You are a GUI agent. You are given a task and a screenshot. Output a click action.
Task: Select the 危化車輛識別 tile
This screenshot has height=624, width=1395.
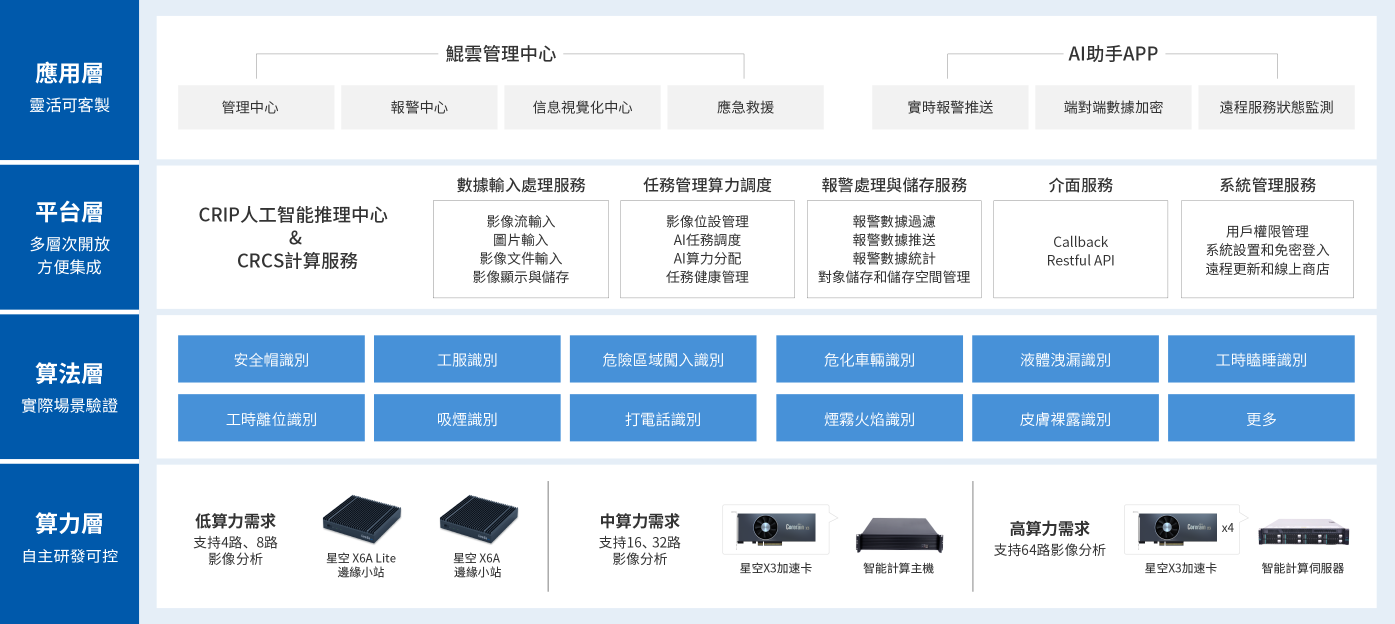click(869, 359)
